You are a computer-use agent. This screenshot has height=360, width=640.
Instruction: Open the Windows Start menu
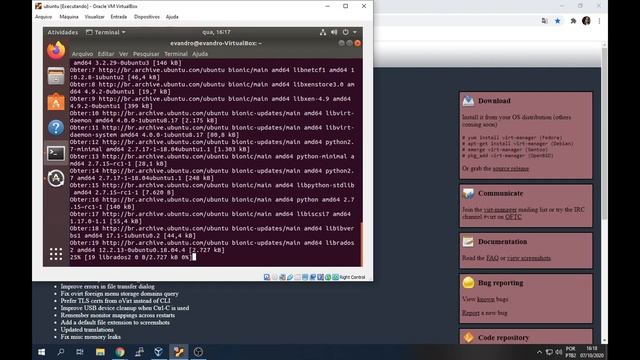point(41,352)
